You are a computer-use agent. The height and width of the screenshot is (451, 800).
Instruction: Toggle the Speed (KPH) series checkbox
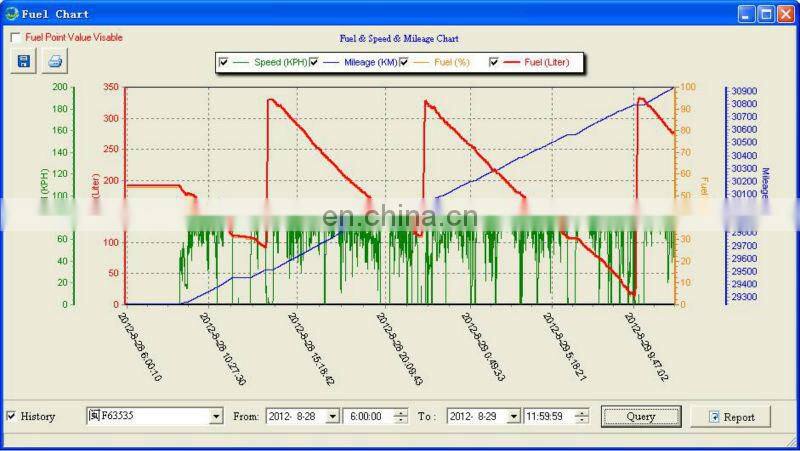click(223, 62)
